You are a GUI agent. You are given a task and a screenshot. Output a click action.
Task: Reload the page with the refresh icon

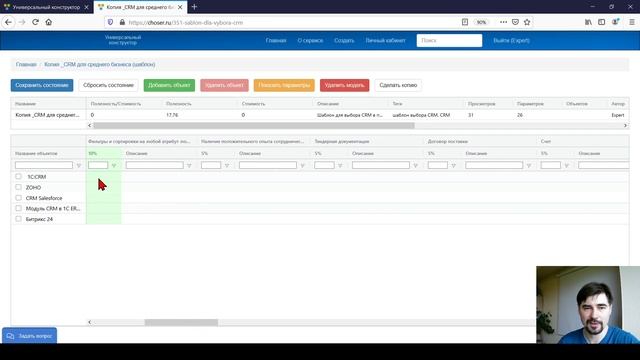click(x=36, y=22)
